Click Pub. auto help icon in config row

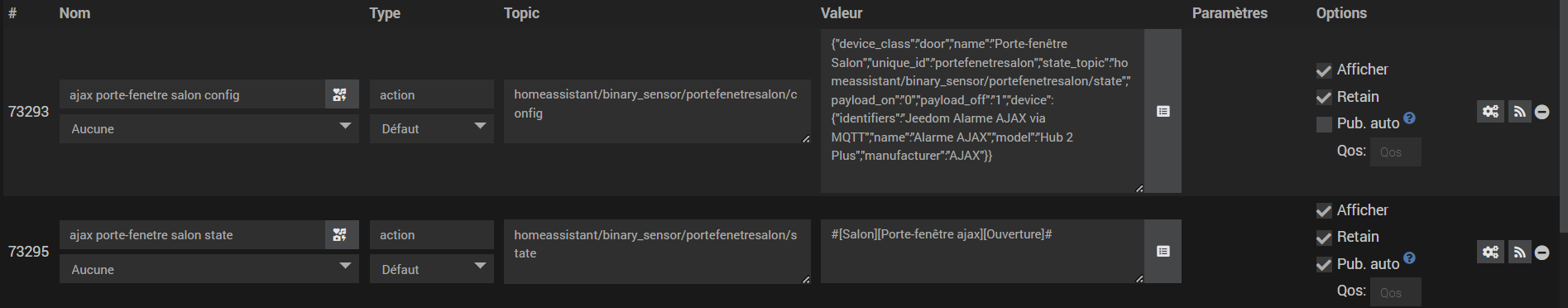click(x=1409, y=118)
